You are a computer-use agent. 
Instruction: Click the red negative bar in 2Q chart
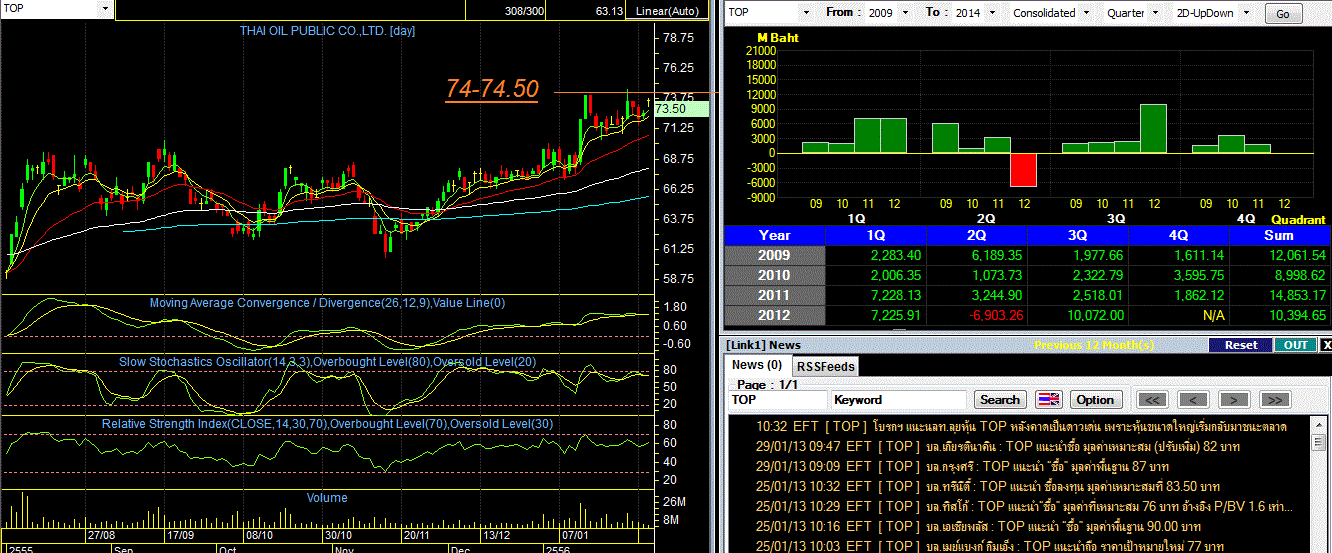[1023, 170]
